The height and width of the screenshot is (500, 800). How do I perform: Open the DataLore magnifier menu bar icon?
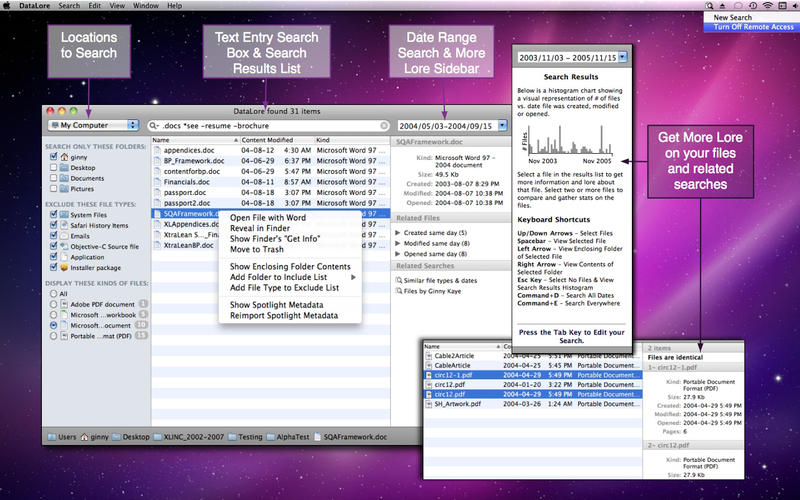(710, 6)
